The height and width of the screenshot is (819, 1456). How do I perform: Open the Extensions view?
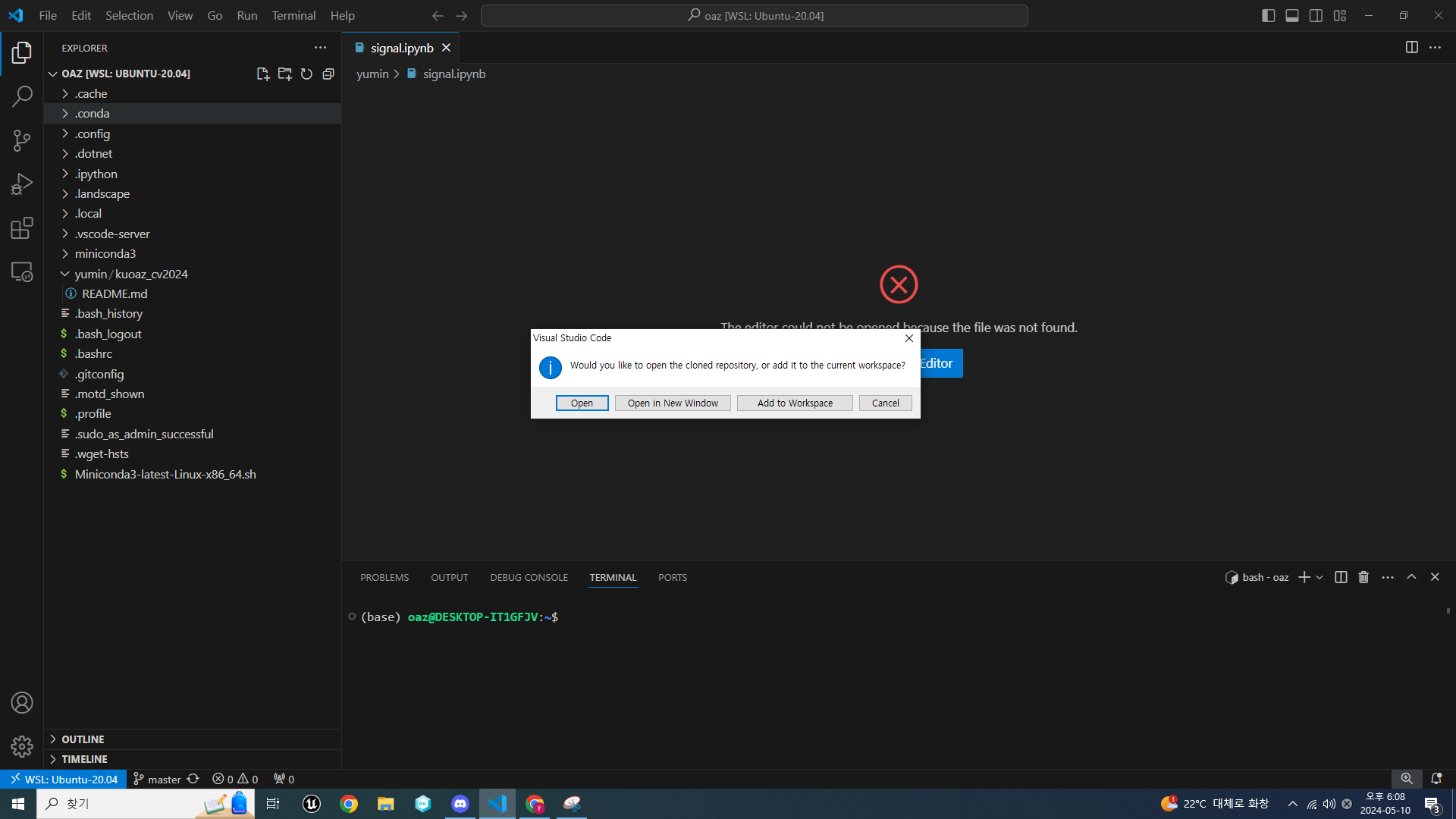[x=22, y=228]
